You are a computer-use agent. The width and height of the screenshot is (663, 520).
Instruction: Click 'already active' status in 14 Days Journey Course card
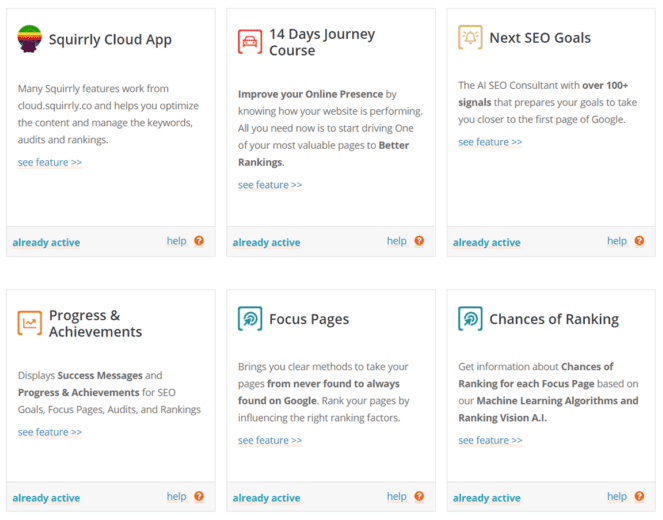click(266, 242)
